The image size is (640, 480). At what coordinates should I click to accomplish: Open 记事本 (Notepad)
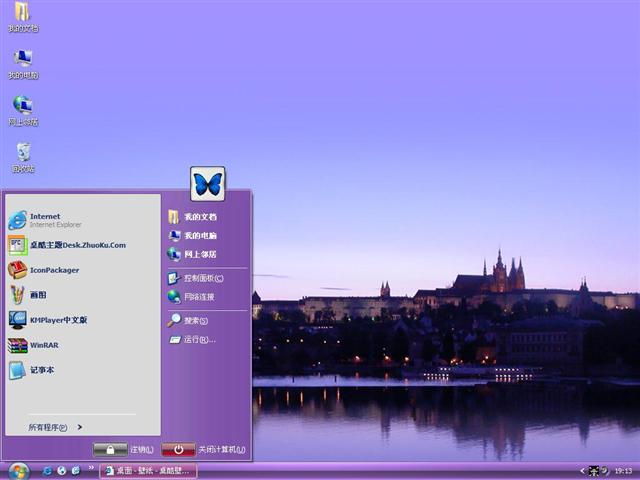coord(42,370)
